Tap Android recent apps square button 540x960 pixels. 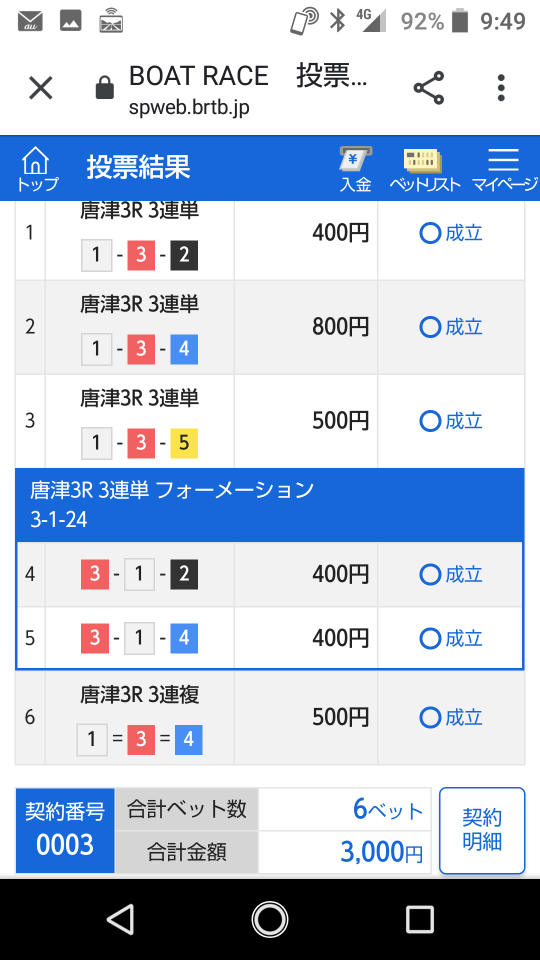pyautogui.click(x=420, y=919)
